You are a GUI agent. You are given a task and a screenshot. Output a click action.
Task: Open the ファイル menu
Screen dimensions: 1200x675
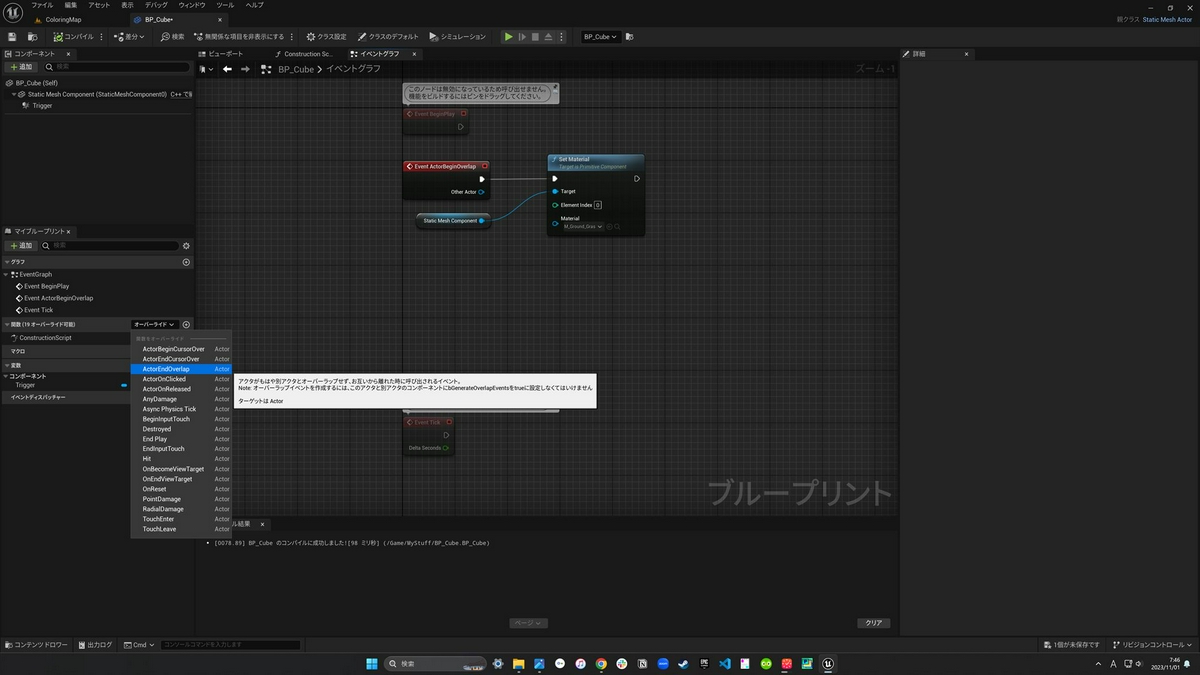pos(42,5)
